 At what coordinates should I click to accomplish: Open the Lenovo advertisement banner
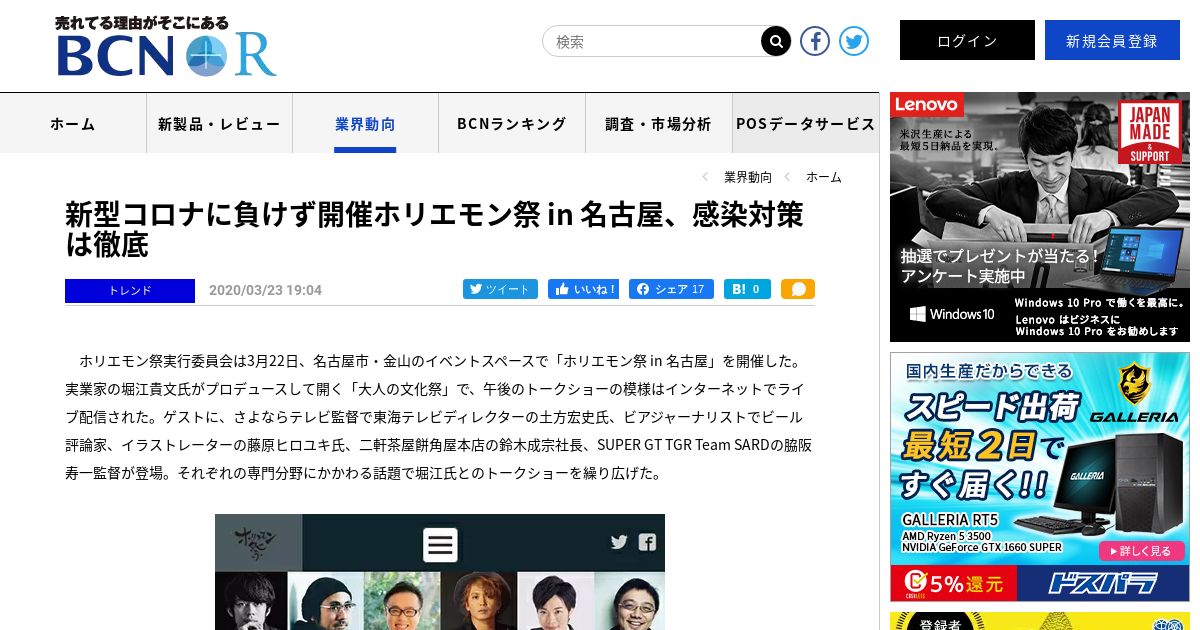point(1040,217)
